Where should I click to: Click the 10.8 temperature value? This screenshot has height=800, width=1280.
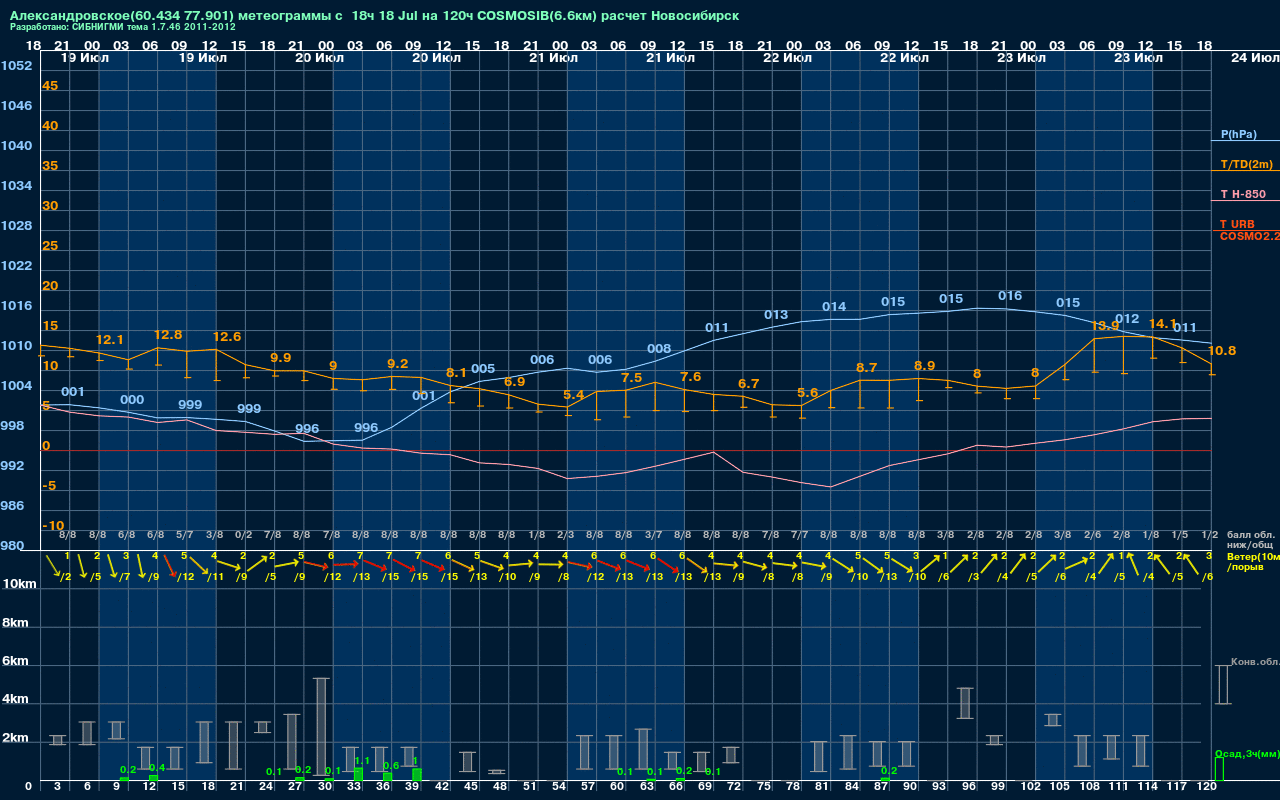pyautogui.click(x=1222, y=351)
